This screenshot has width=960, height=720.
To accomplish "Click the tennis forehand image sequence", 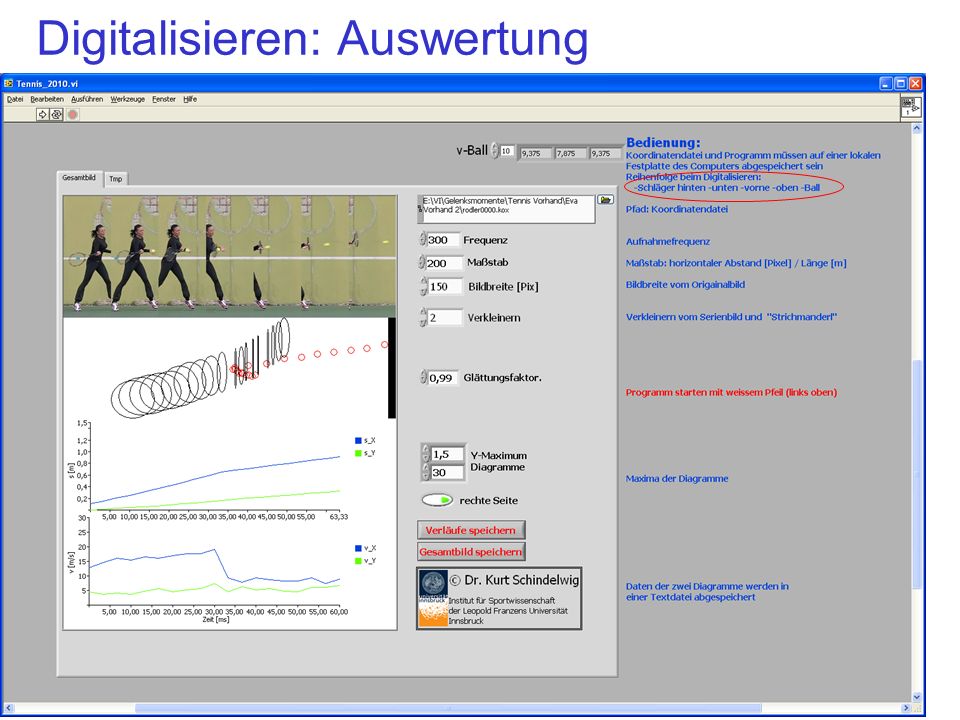I will [230, 256].
